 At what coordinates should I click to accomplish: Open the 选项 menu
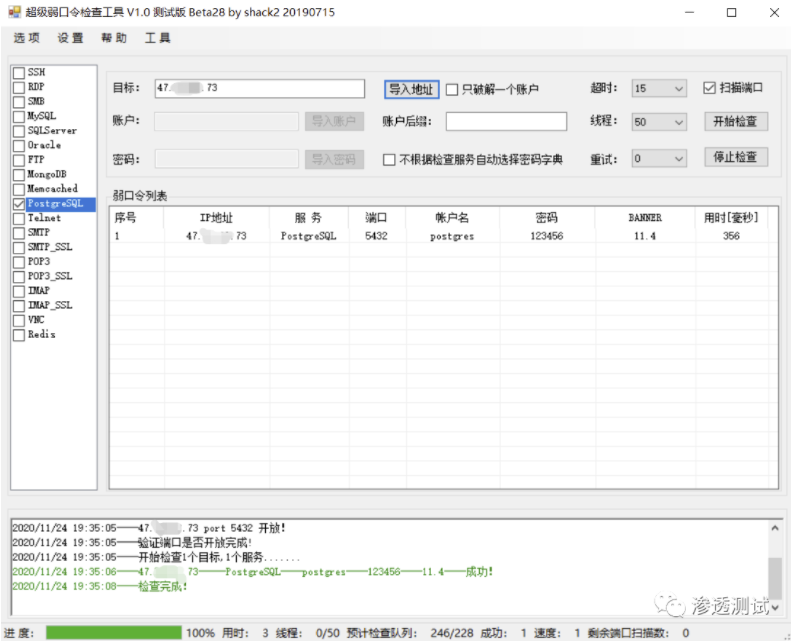[27, 39]
